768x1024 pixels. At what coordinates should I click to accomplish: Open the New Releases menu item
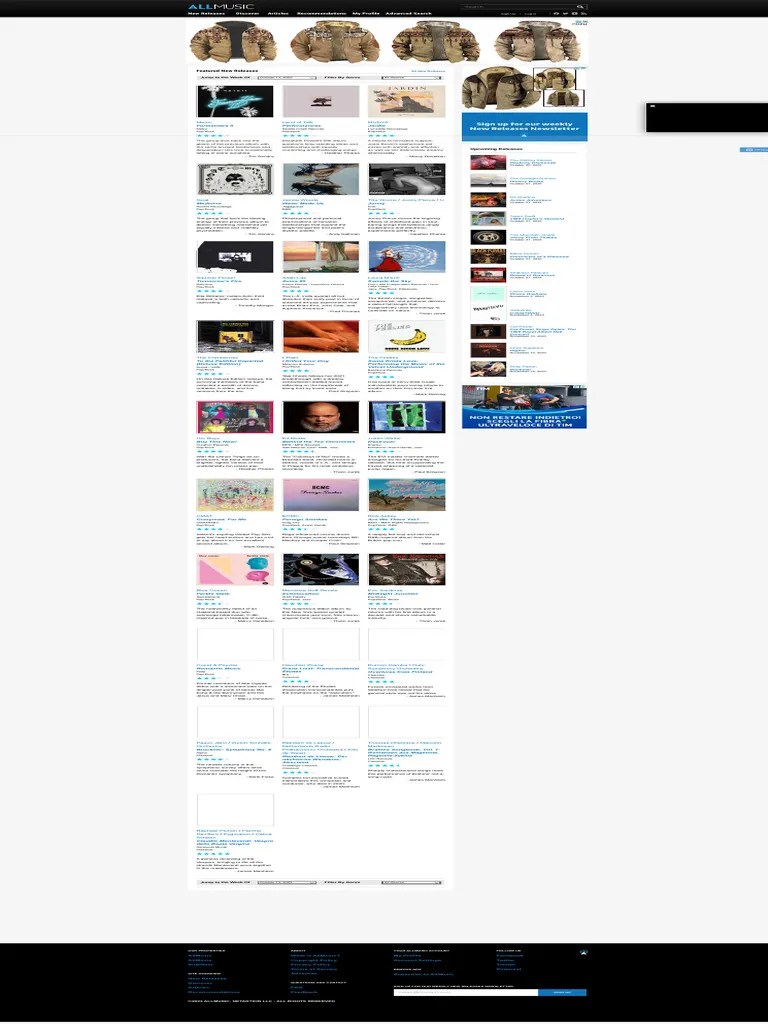pyautogui.click(x=206, y=13)
